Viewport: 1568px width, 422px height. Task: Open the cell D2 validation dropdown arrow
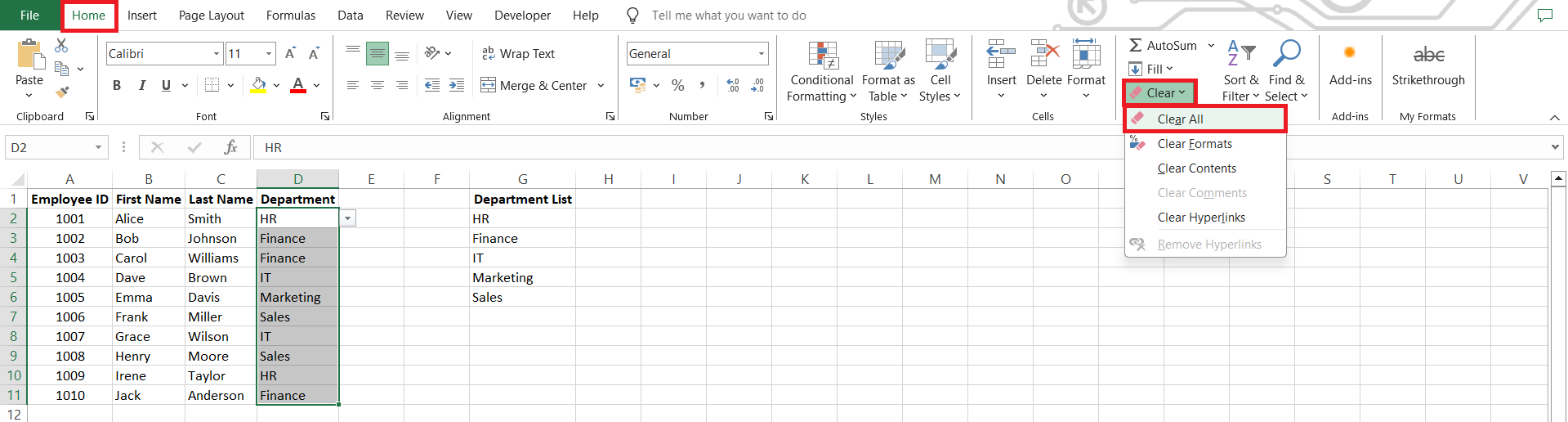click(348, 218)
